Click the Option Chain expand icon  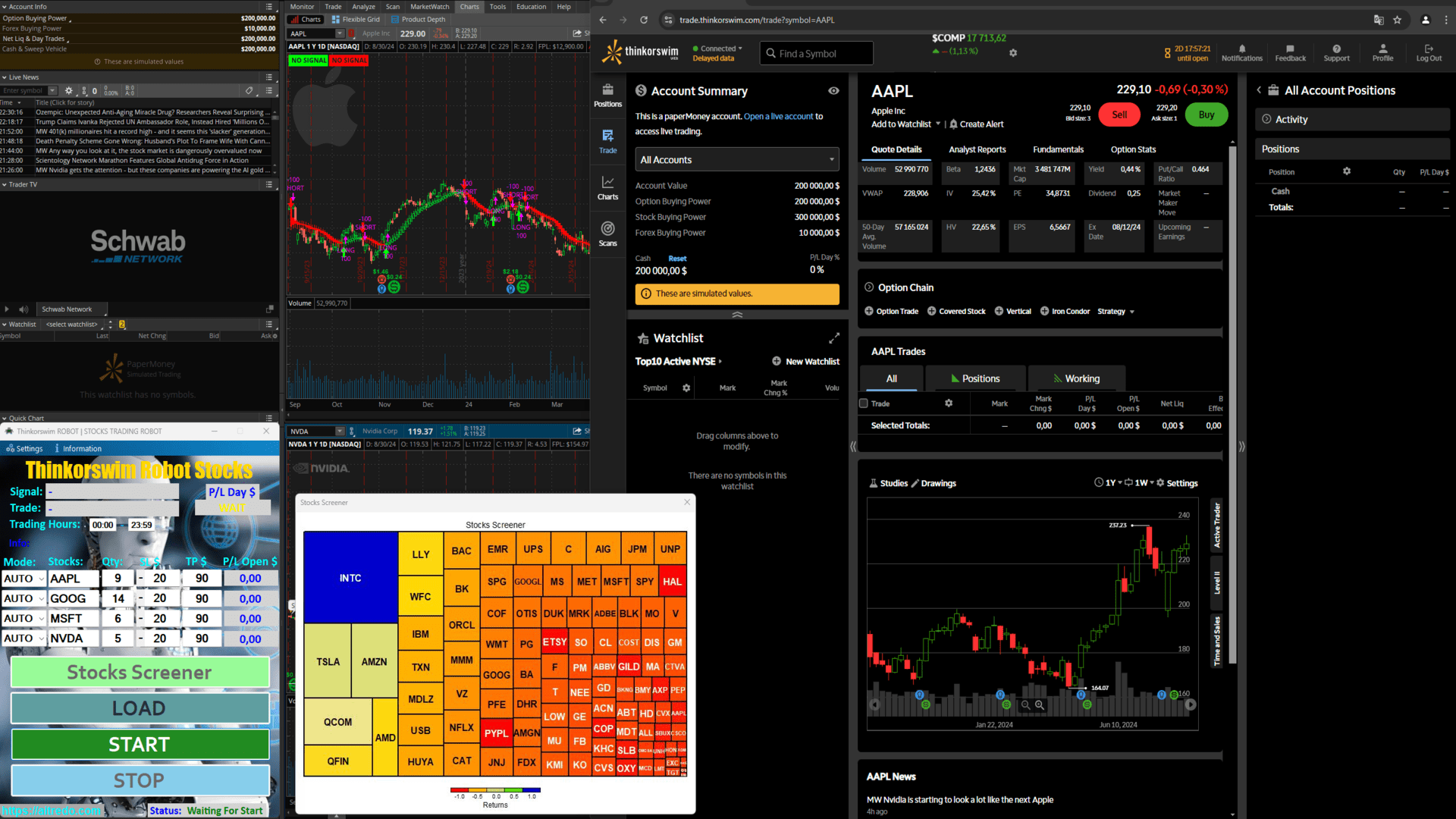[x=868, y=287]
